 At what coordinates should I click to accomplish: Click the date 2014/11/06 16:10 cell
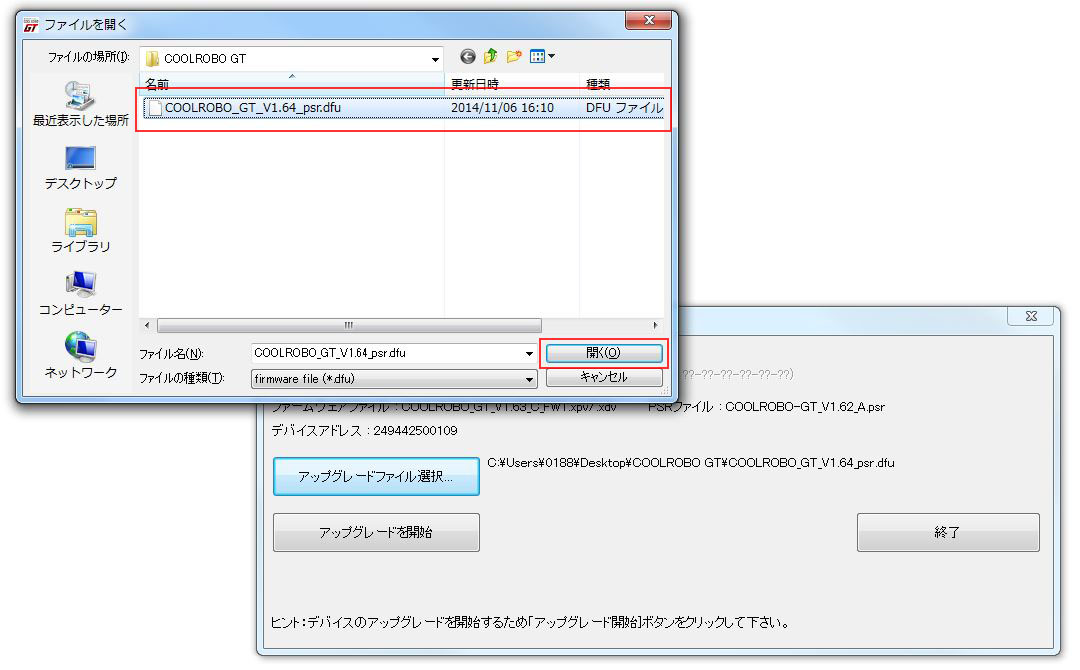pos(502,107)
